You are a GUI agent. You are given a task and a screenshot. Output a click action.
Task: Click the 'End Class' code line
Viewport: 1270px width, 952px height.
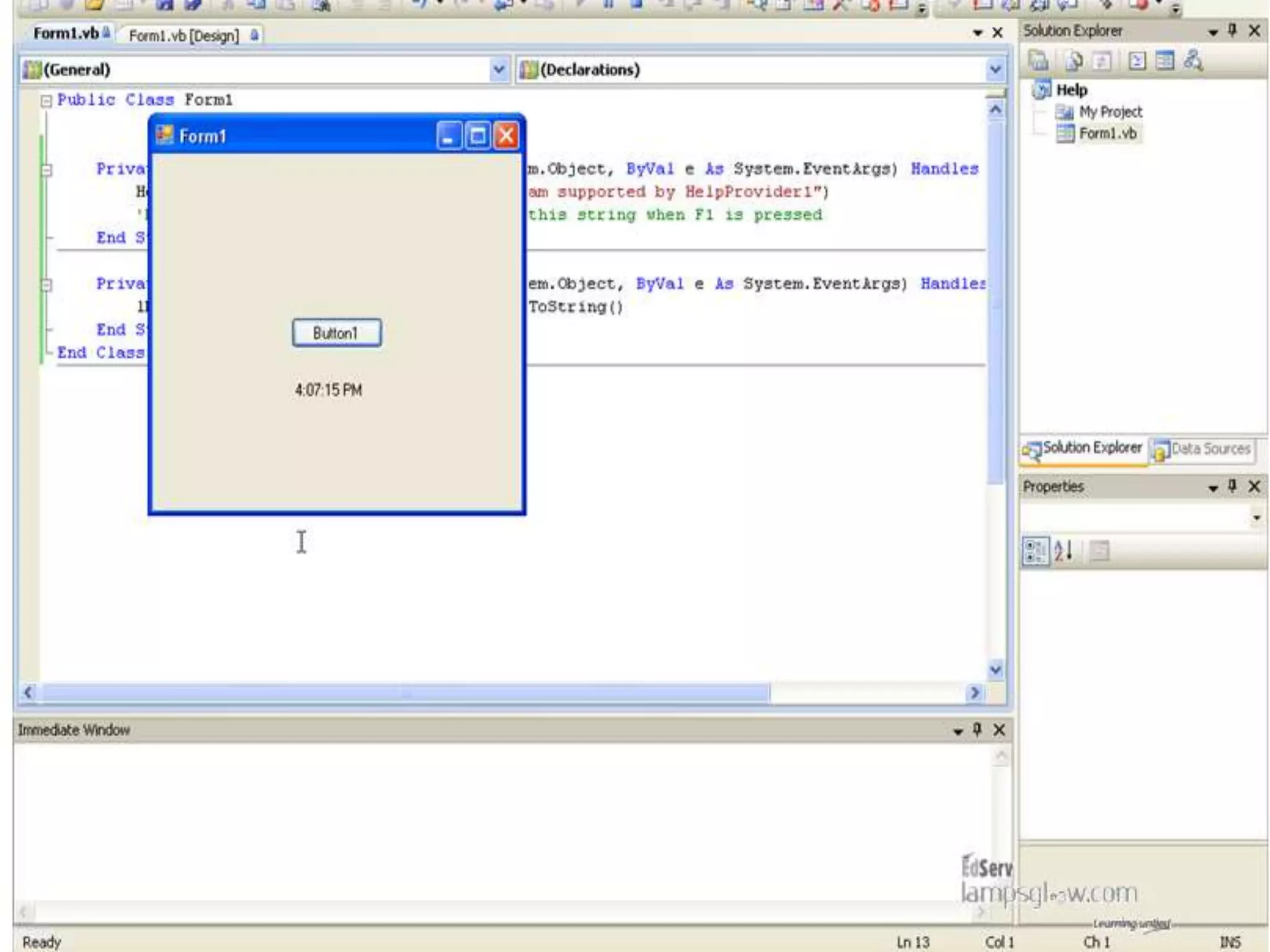(100, 352)
